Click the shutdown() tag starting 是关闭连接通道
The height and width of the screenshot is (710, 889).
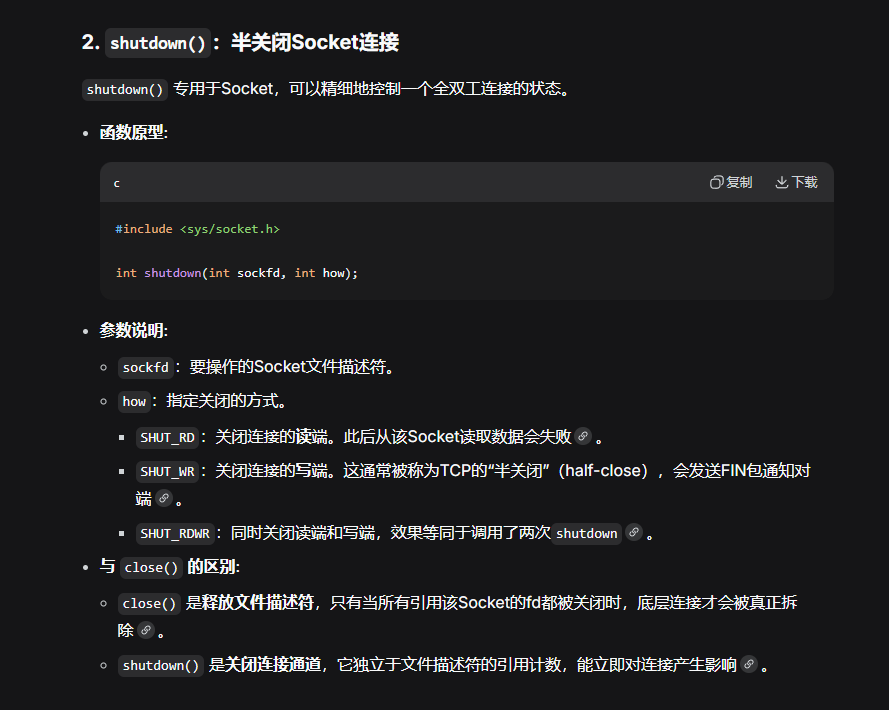[160, 665]
